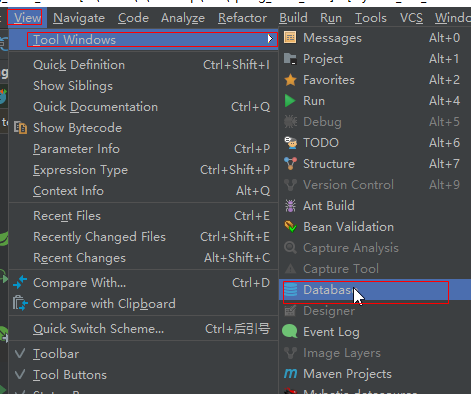Open the Navigate menu
Viewport: 471px width, 394px height.
click(79, 18)
